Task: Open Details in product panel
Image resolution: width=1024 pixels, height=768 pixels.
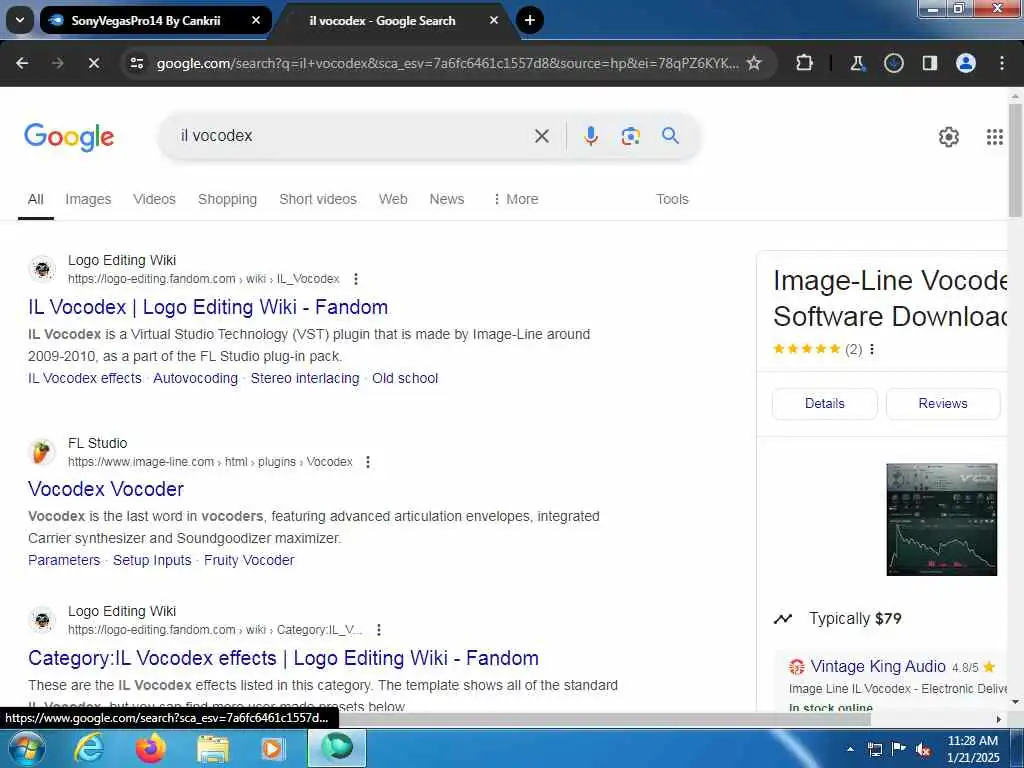Action: click(825, 404)
